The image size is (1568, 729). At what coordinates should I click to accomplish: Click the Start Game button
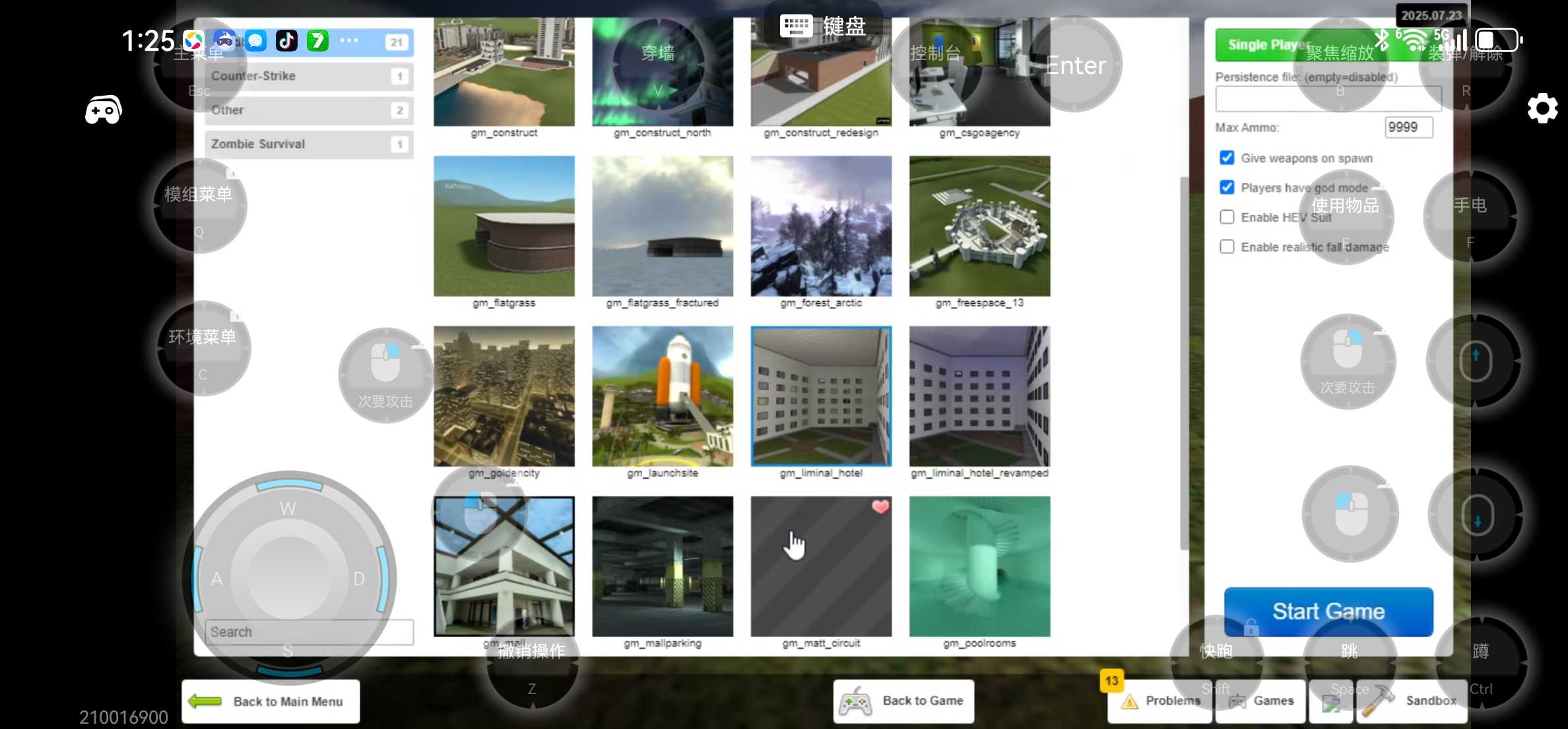[x=1328, y=611]
